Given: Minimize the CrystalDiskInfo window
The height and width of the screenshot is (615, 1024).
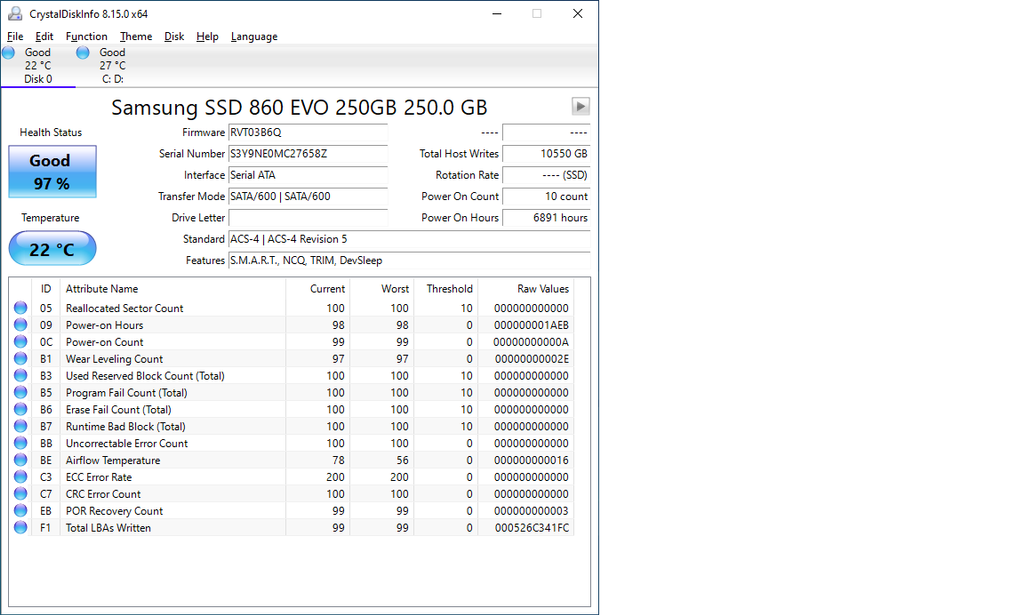Looking at the screenshot, I should point(497,14).
